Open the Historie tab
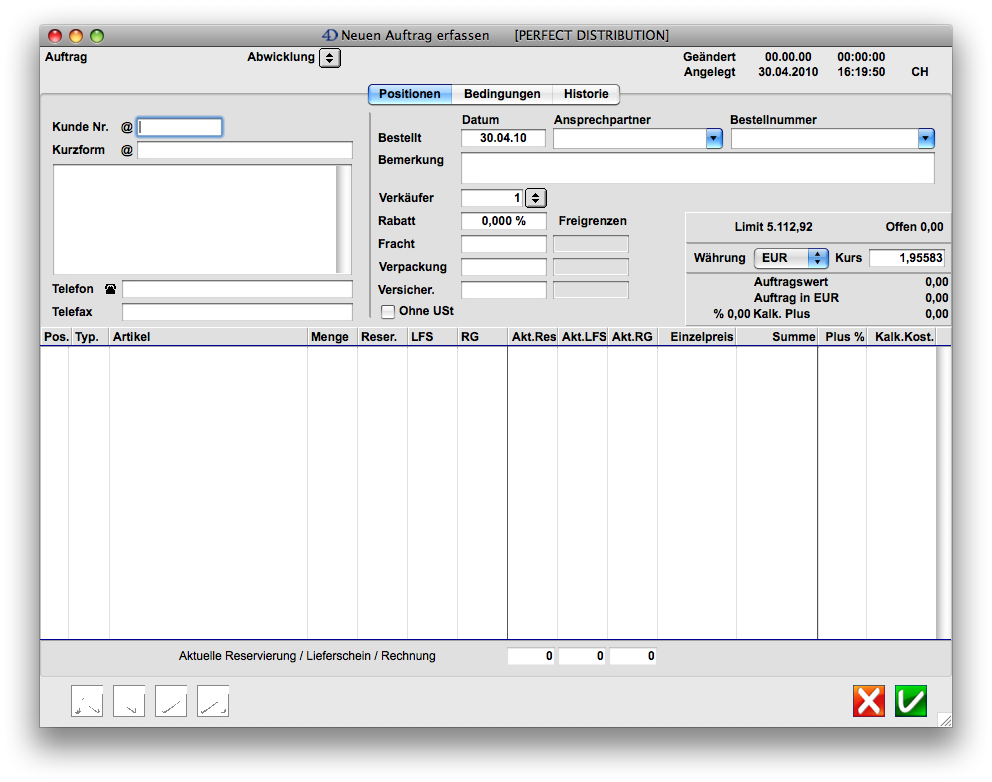 [x=586, y=94]
